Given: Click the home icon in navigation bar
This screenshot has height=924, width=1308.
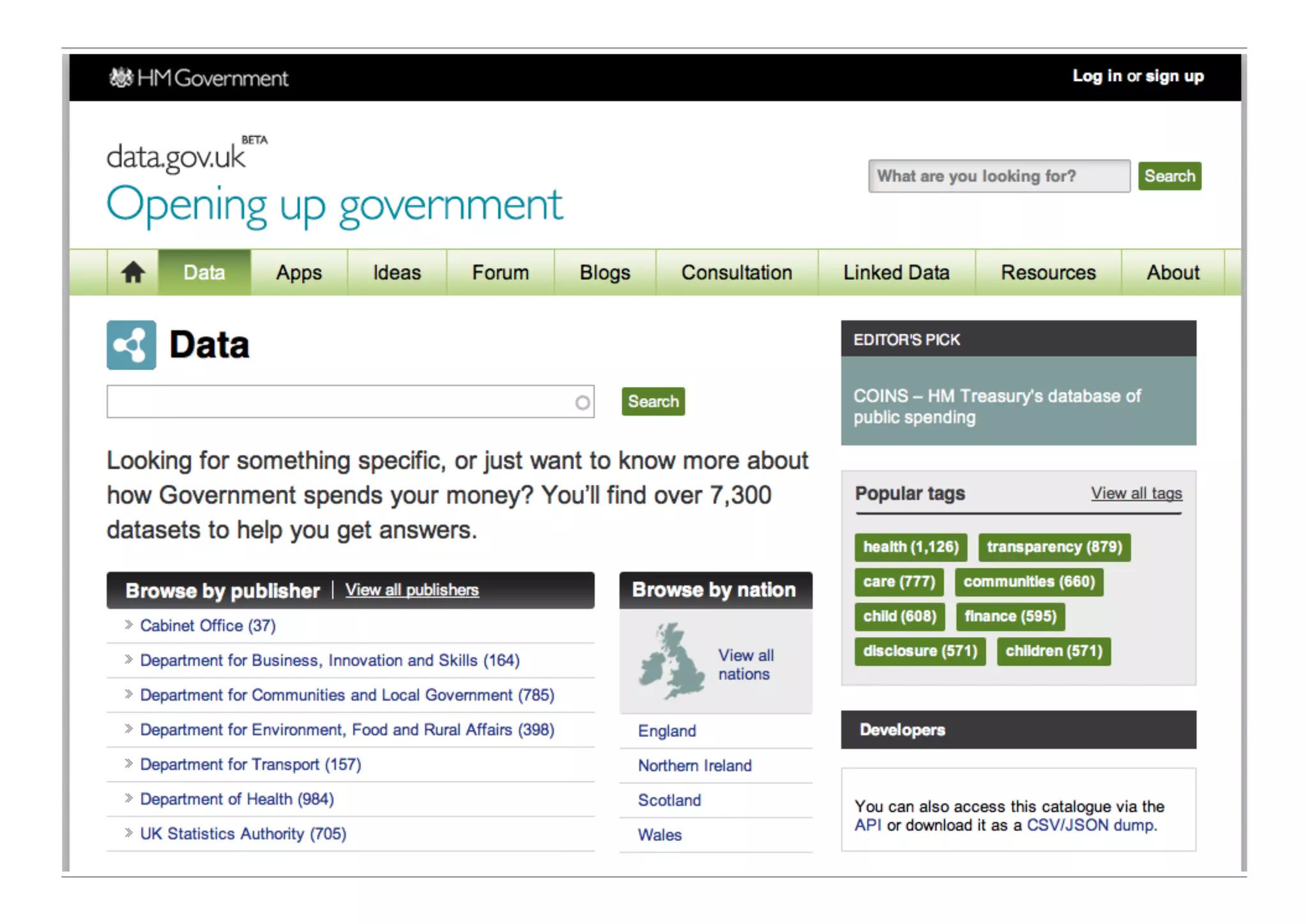Looking at the screenshot, I should tap(133, 273).
